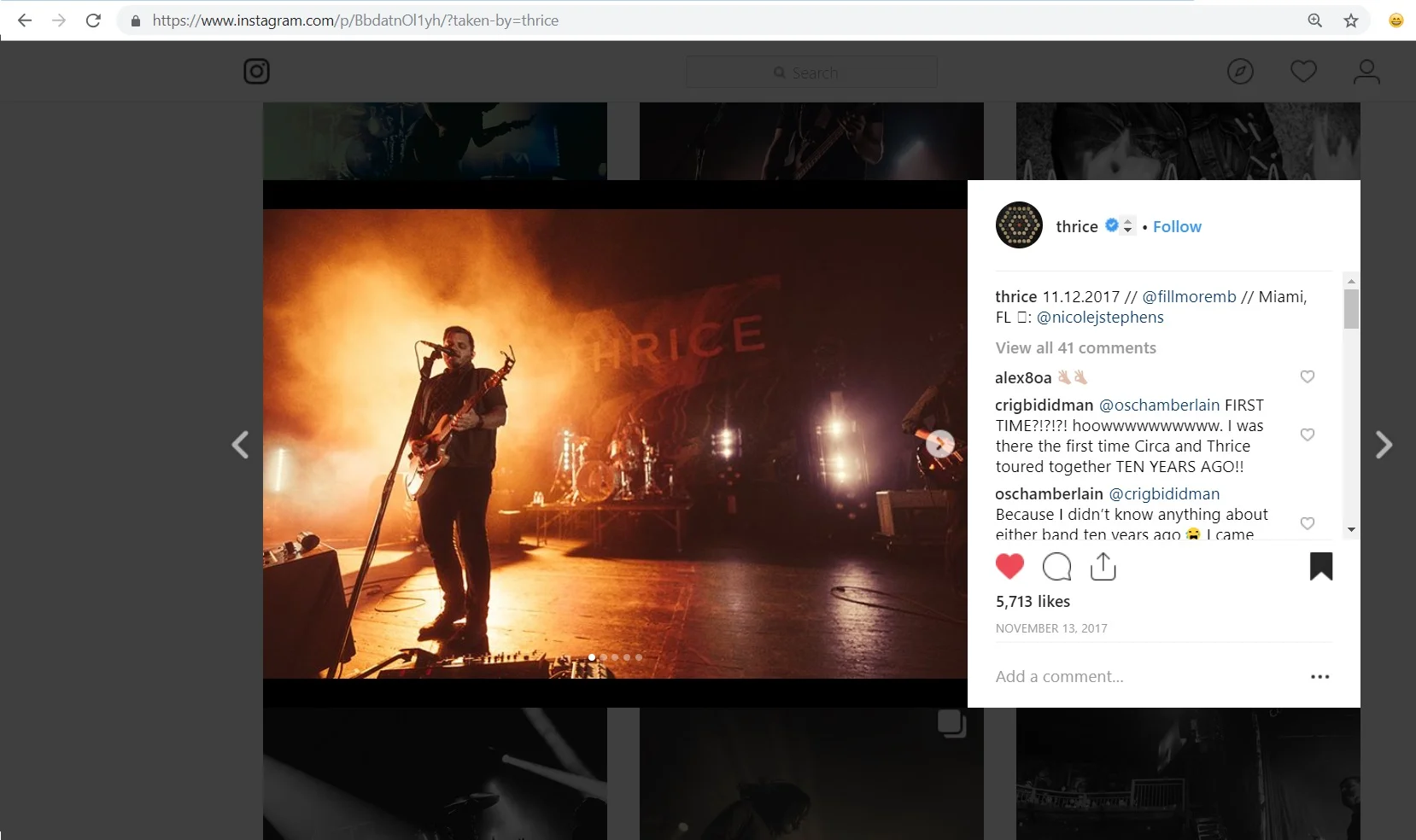Open the comment speech bubble icon
The height and width of the screenshot is (840, 1416).
pyautogui.click(x=1057, y=567)
